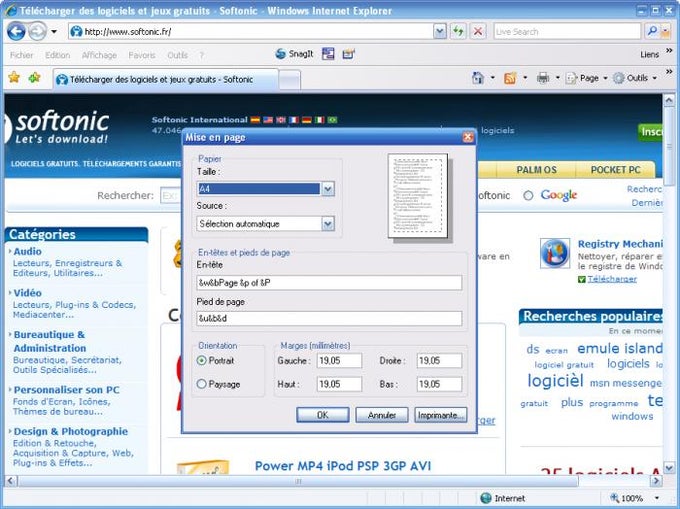Click the Annuler button
The image size is (680, 509).
pyautogui.click(x=382, y=415)
